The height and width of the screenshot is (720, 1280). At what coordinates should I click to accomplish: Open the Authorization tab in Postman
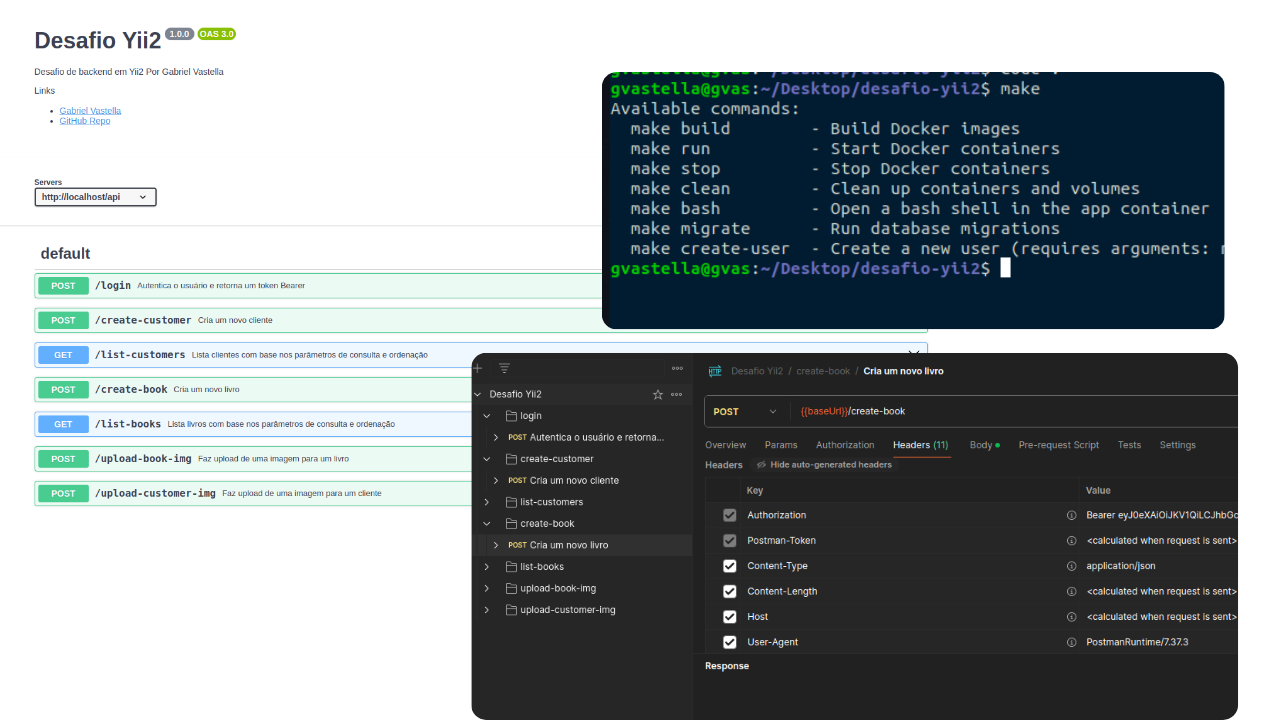point(845,445)
